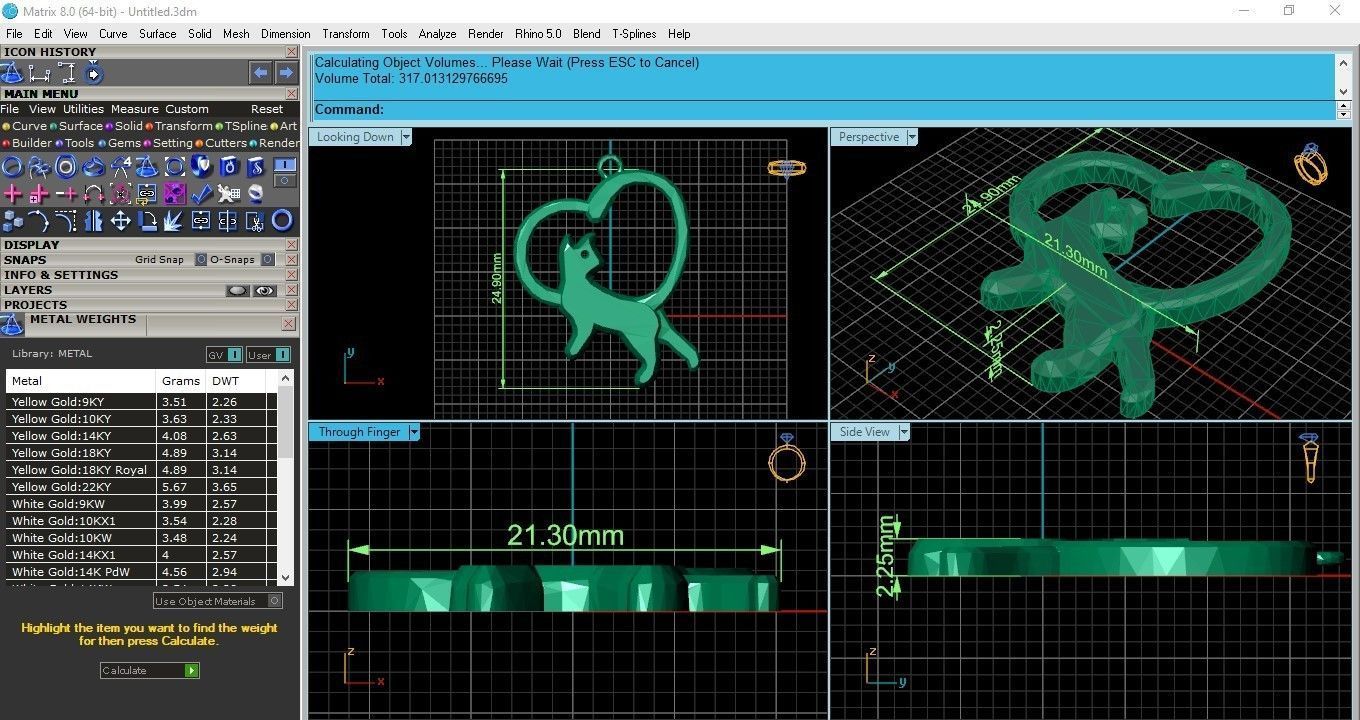The image size is (1360, 720).
Task: Open the Mesh menu
Action: point(236,34)
